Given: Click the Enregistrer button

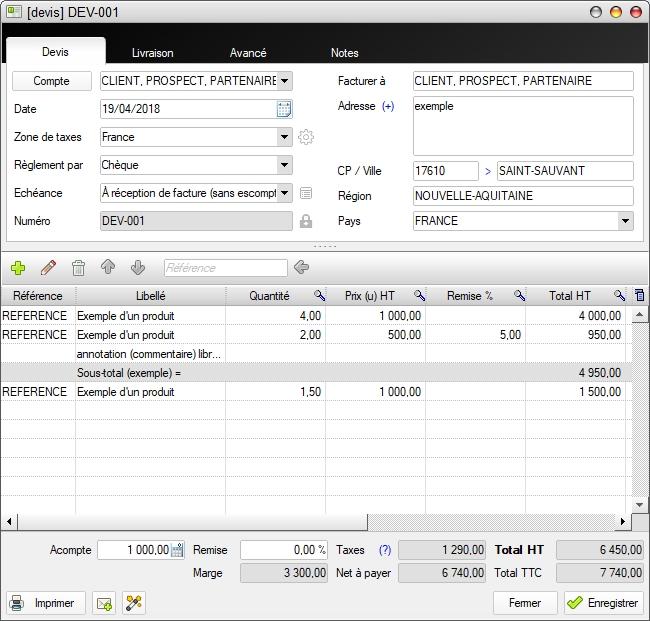Looking at the screenshot, I should (x=603, y=603).
